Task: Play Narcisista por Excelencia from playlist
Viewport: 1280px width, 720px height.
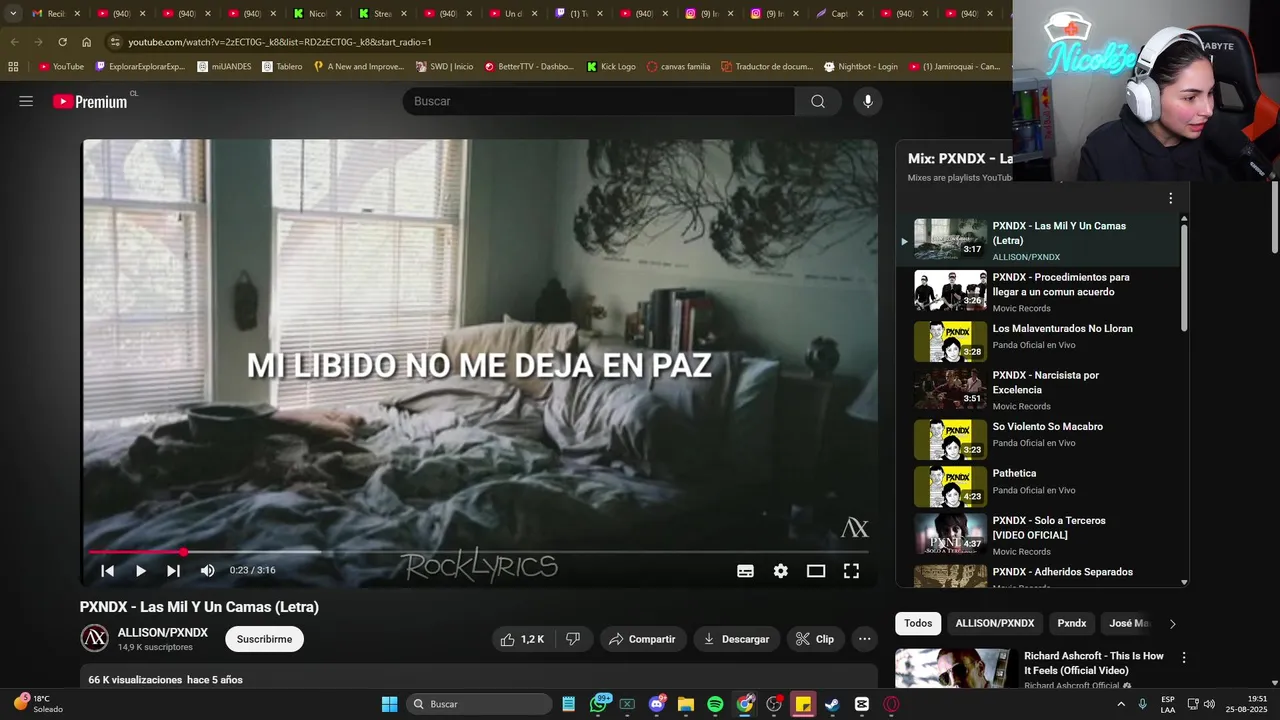Action: coord(1040,389)
